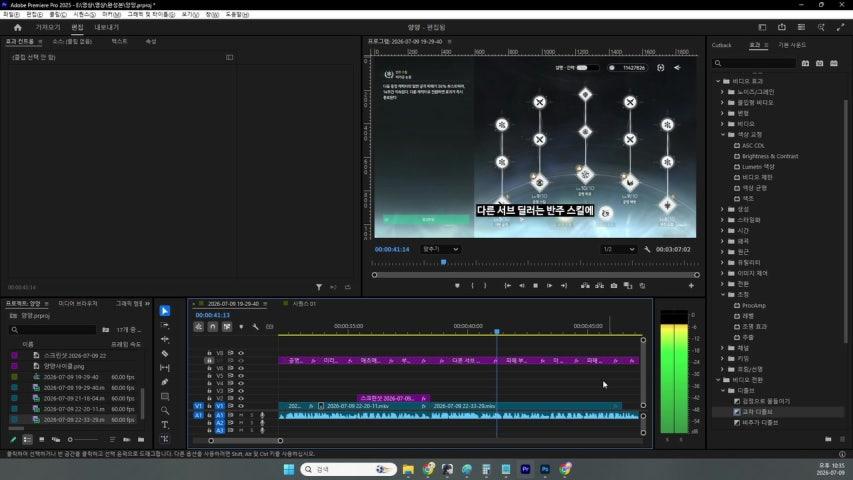The width and height of the screenshot is (853, 480).
Task: Click the filter funnel icon in Effect Controls
Action: point(319,287)
